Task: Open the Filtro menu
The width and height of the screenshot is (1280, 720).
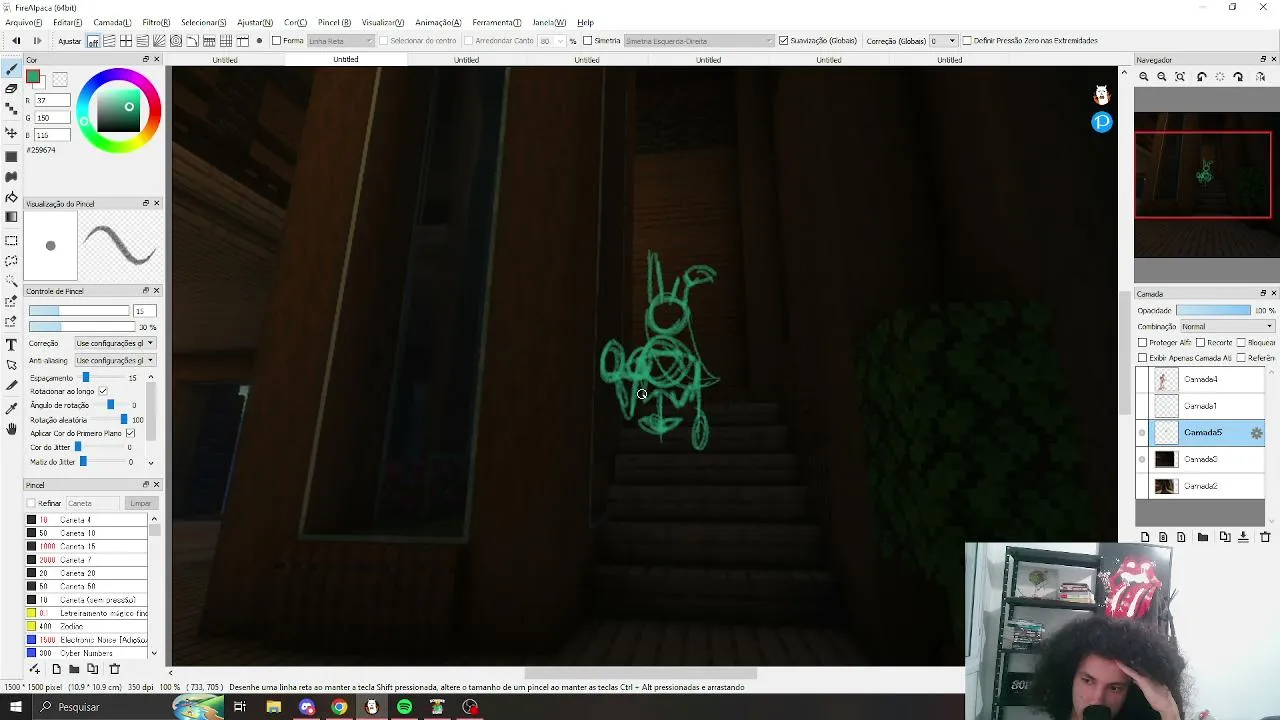Action: click(156, 22)
